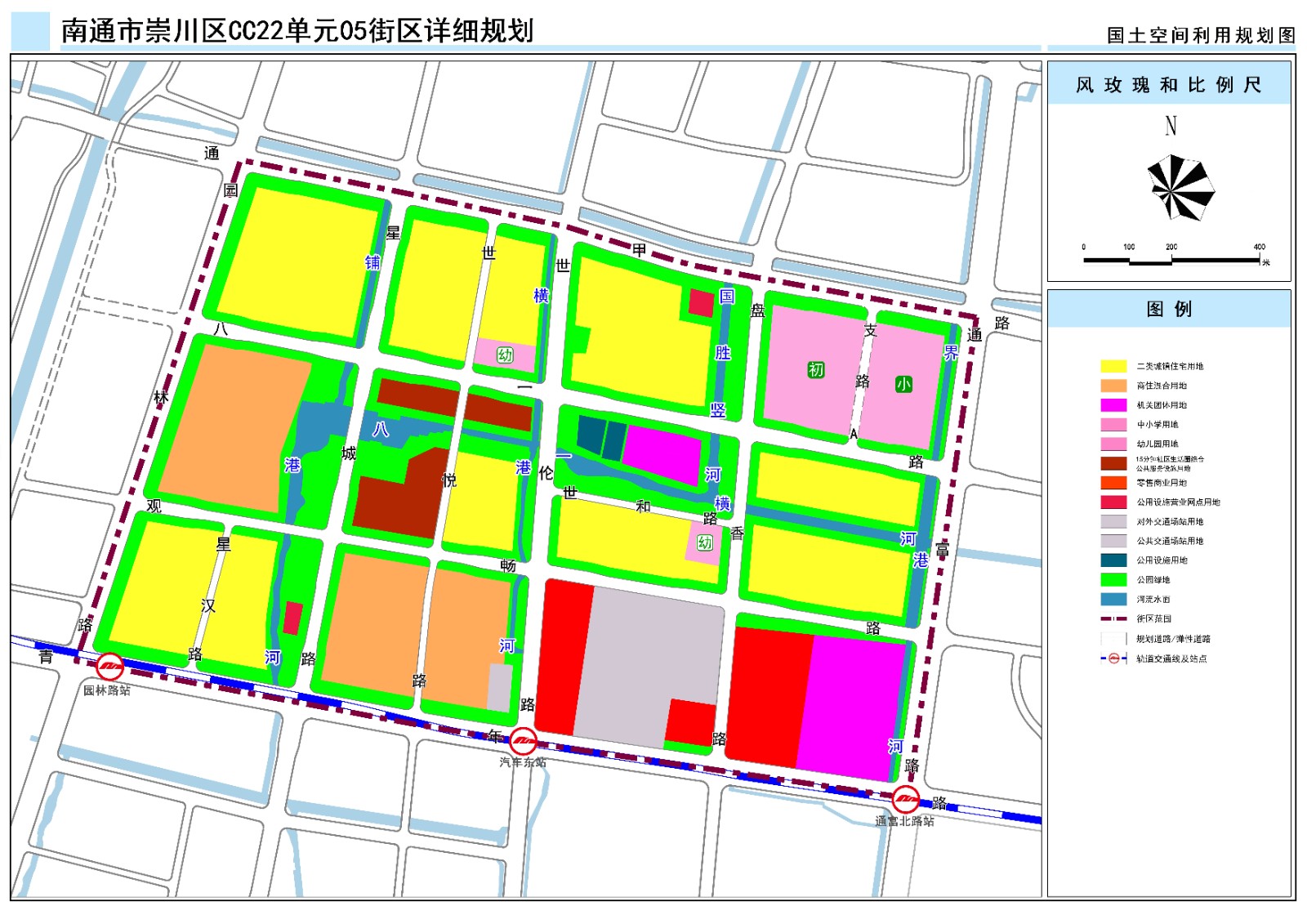The width and height of the screenshot is (1307, 924).
Task: Click the N north indicator
Action: pos(1171,125)
